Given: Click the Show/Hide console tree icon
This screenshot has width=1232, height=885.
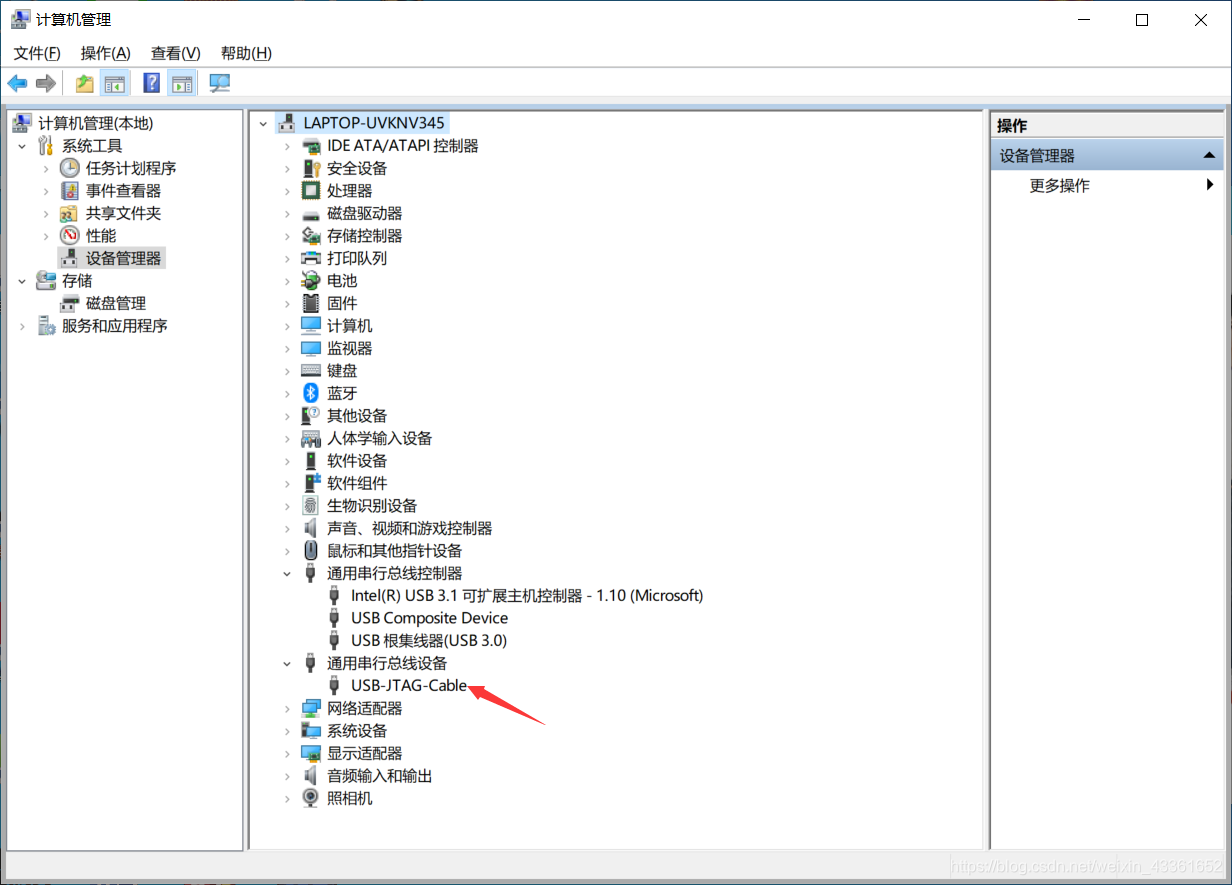Looking at the screenshot, I should [x=115, y=83].
